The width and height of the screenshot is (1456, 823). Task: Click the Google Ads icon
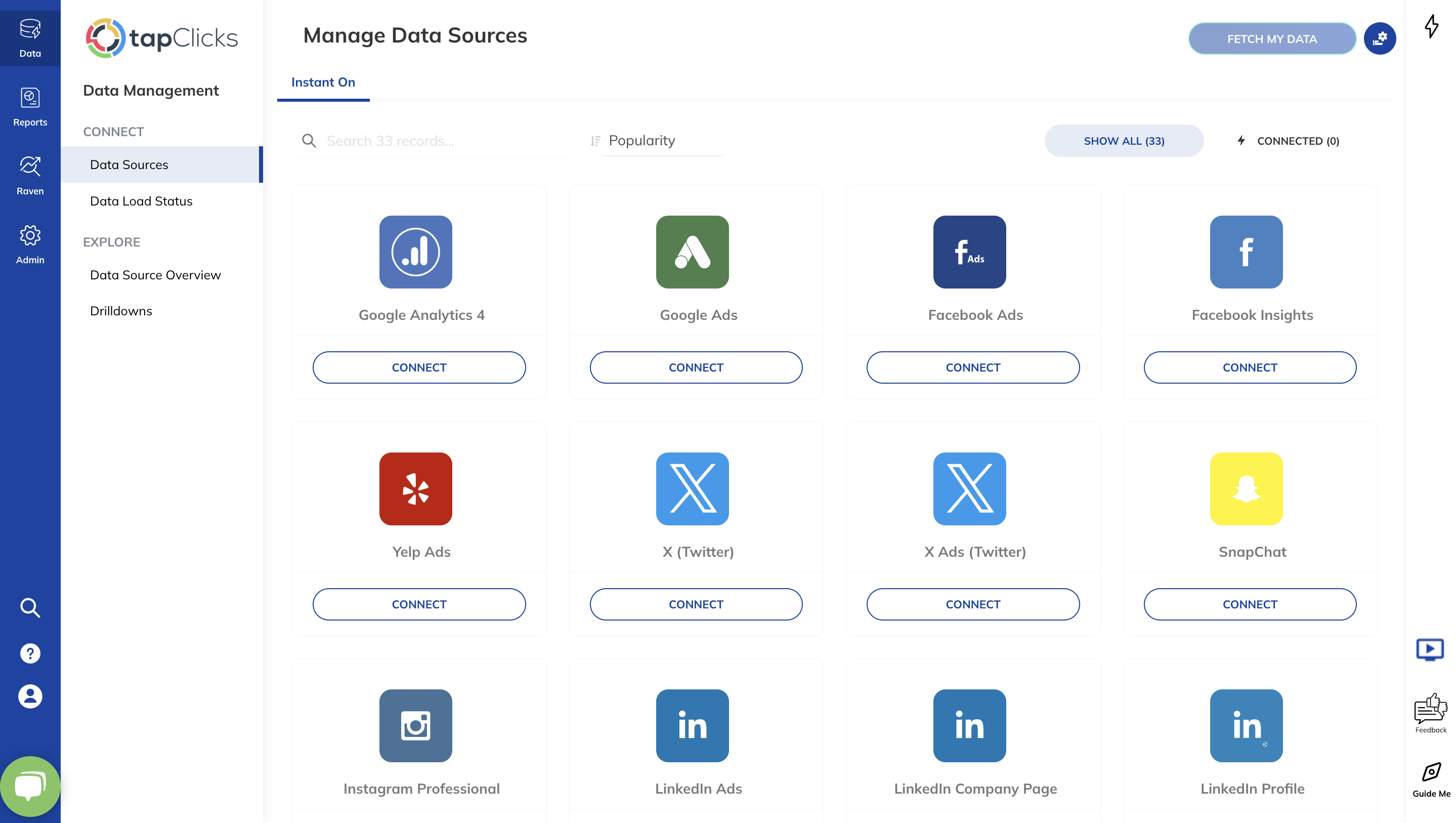pyautogui.click(x=693, y=252)
